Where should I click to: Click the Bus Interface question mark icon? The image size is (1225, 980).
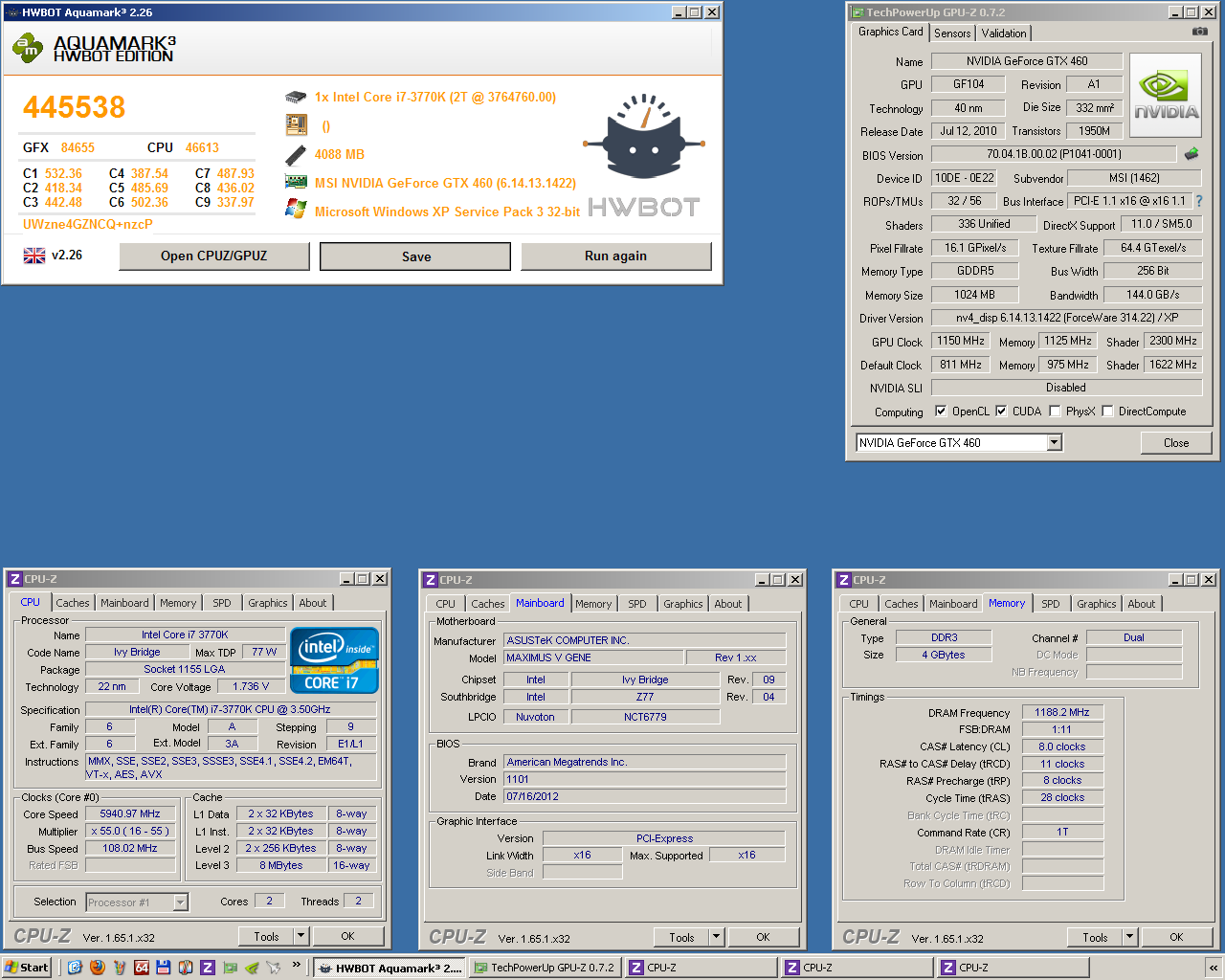coord(1198,201)
